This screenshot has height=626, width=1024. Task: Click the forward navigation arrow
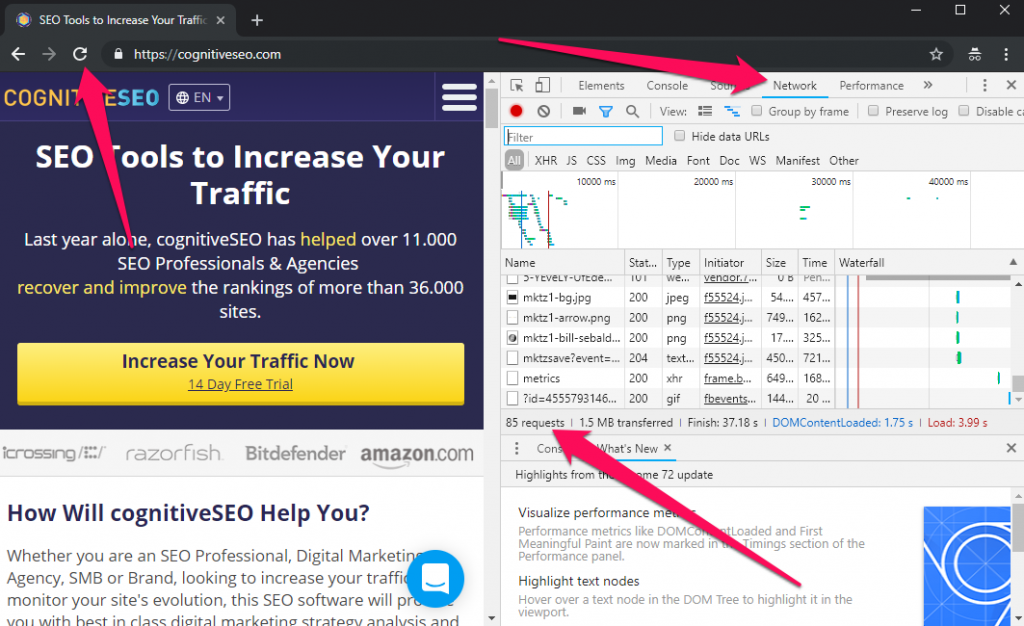[49, 54]
